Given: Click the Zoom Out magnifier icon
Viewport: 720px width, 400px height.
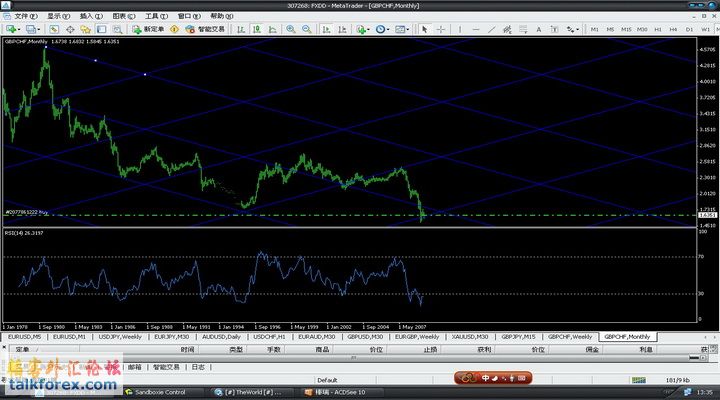Looking at the screenshot, I should point(307,29).
